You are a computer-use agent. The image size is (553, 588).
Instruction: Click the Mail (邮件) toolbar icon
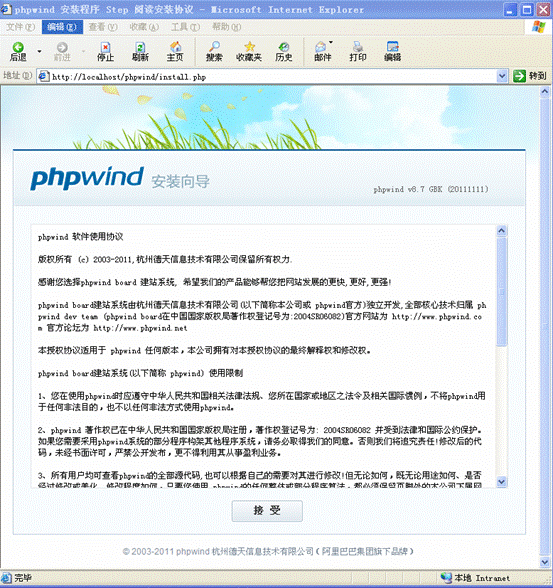point(322,51)
